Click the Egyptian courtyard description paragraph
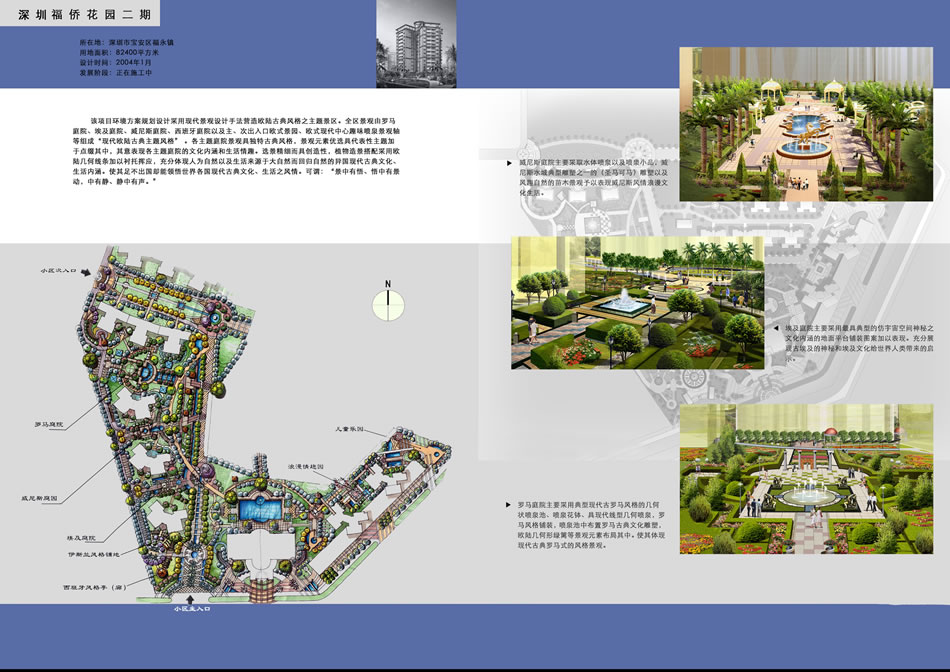This screenshot has height=672, width=950. 860,343
